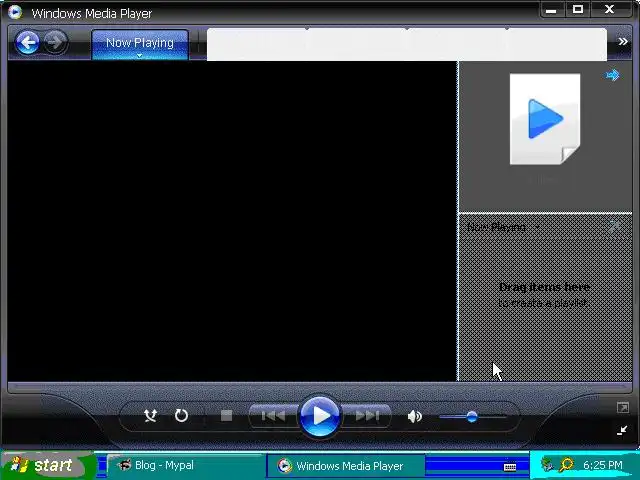Click the Windows Media Player title icon
The image size is (640, 480).
pos(15,12)
